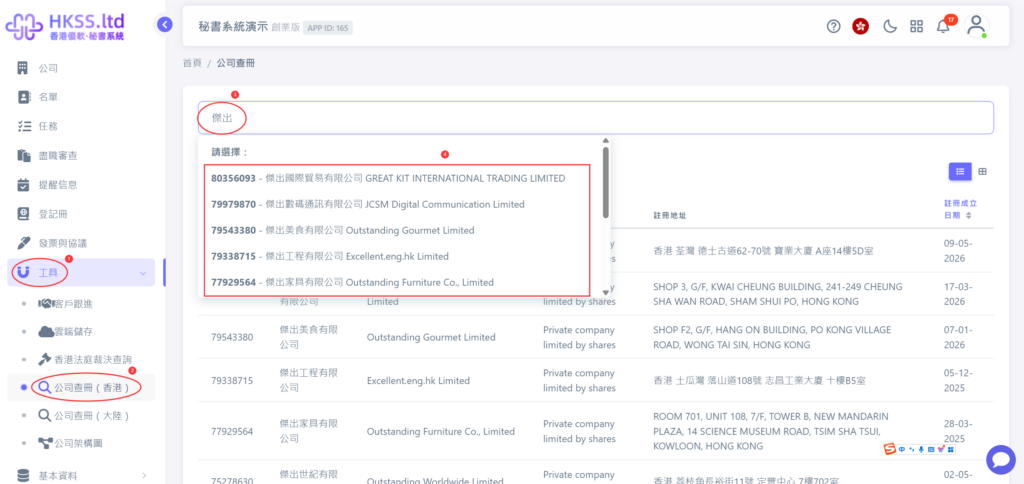
Task: Switch to grid view layout
Action: click(x=982, y=171)
